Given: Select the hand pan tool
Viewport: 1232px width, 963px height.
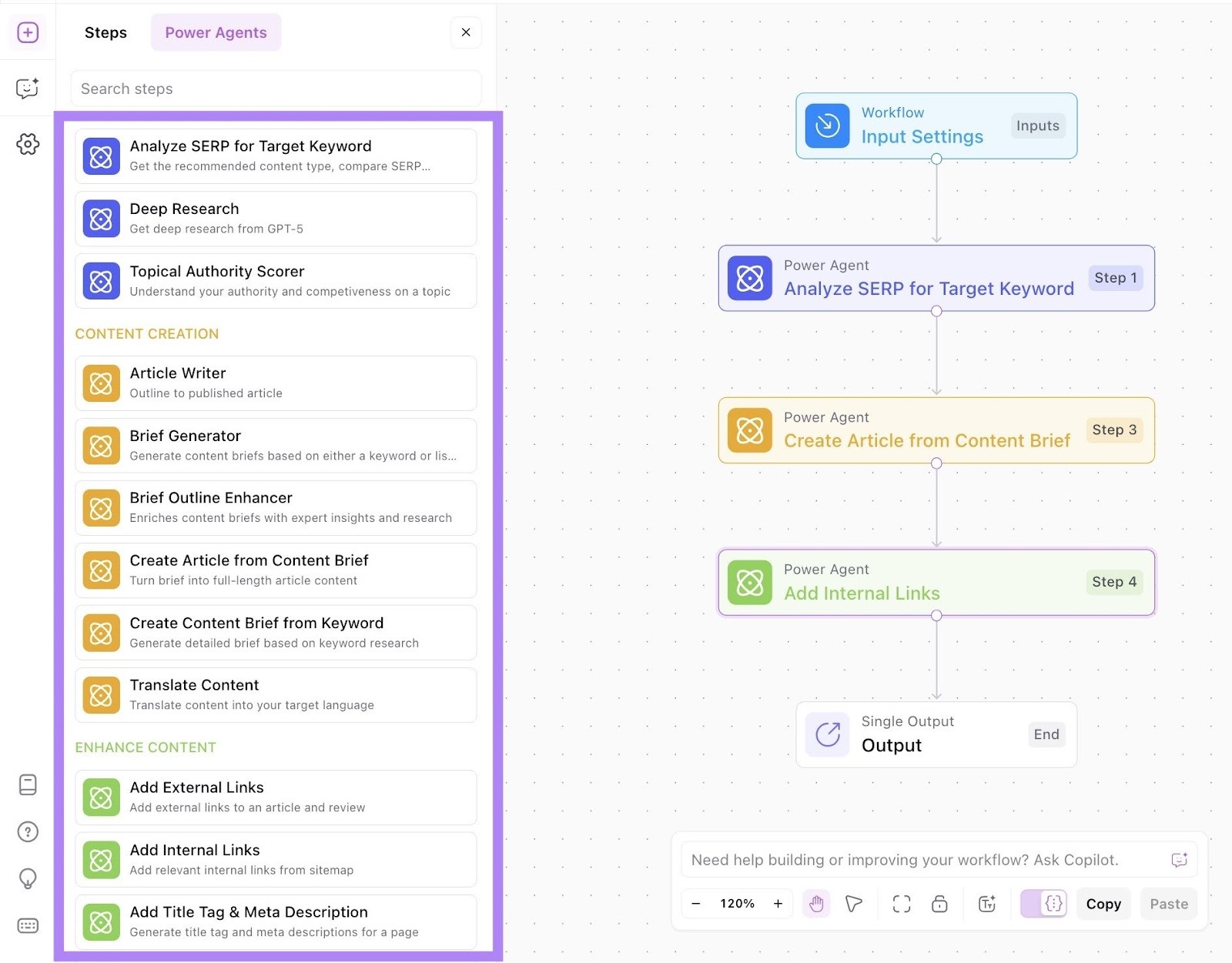Looking at the screenshot, I should coord(816,904).
